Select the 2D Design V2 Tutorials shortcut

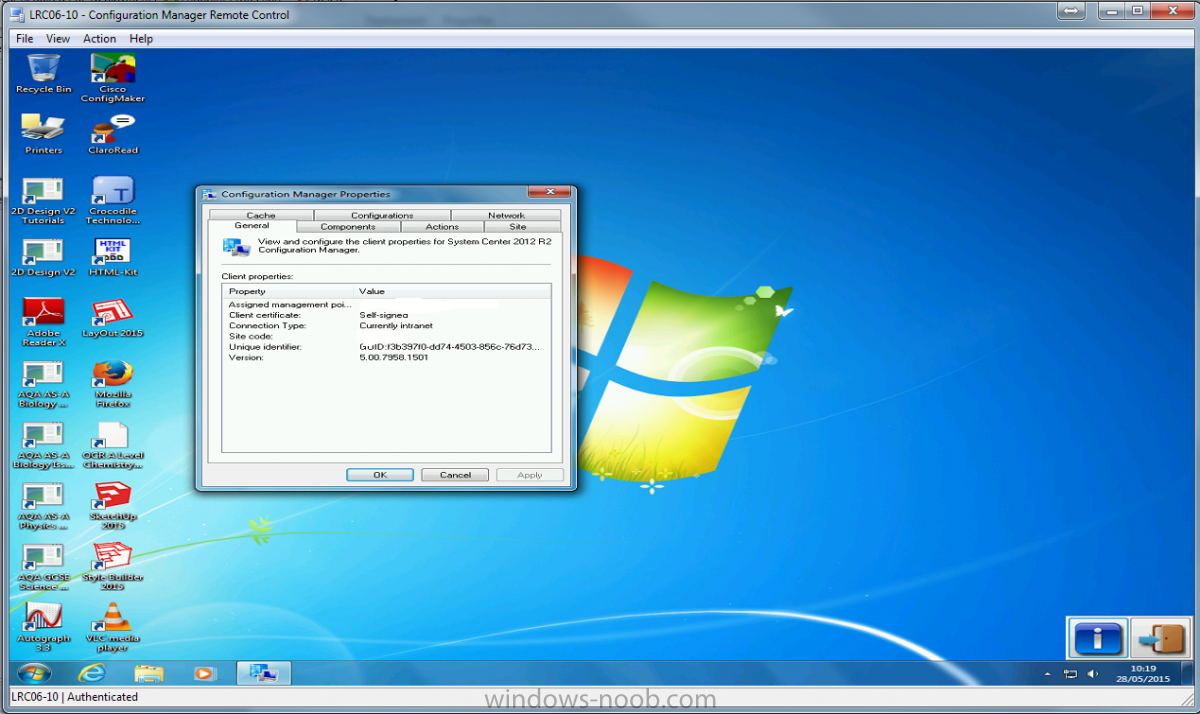pos(43,200)
